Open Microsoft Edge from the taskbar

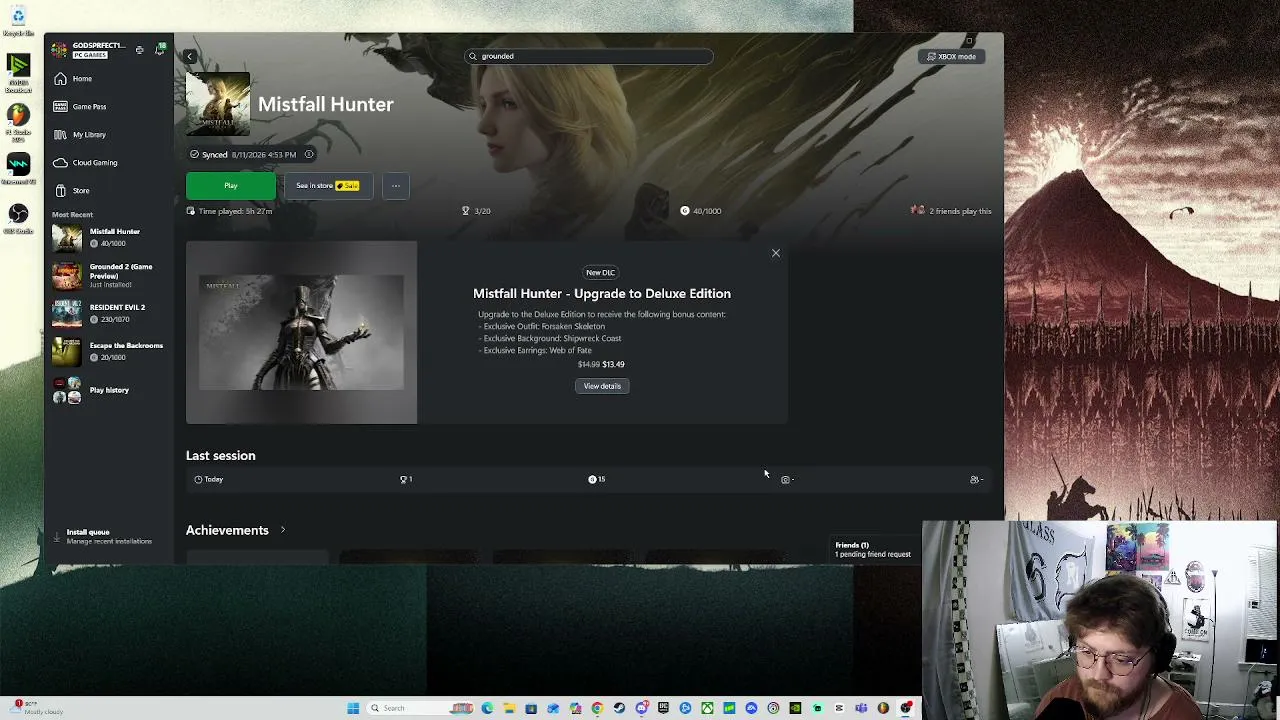[x=487, y=709]
